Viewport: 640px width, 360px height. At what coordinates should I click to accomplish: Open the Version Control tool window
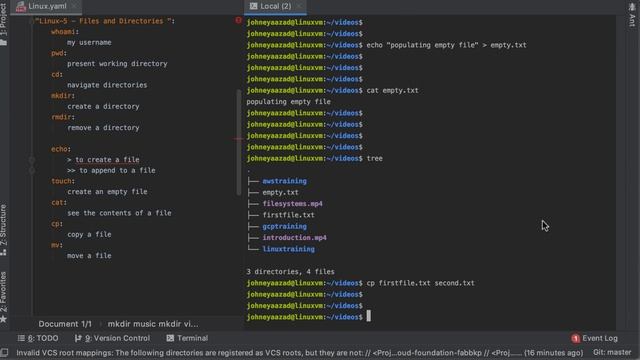[x=112, y=338]
